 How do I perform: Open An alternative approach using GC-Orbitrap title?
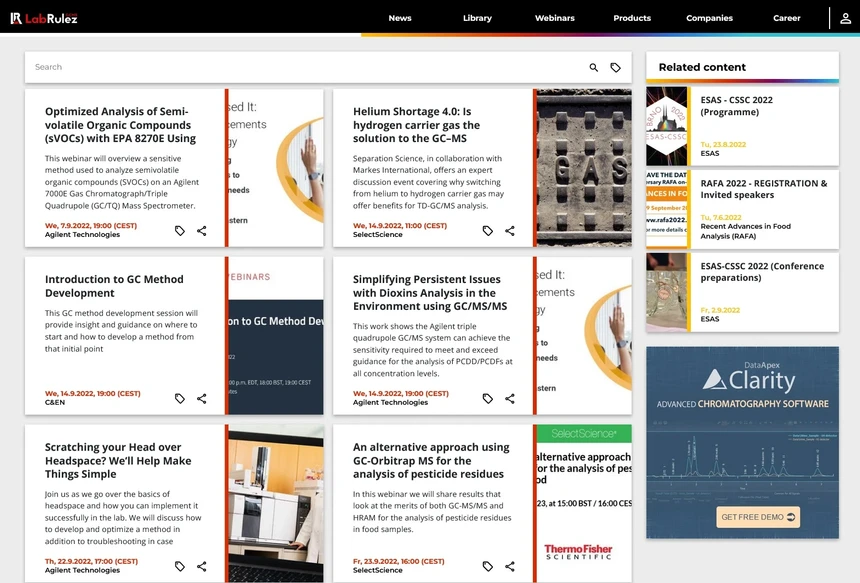pyautogui.click(x=431, y=461)
